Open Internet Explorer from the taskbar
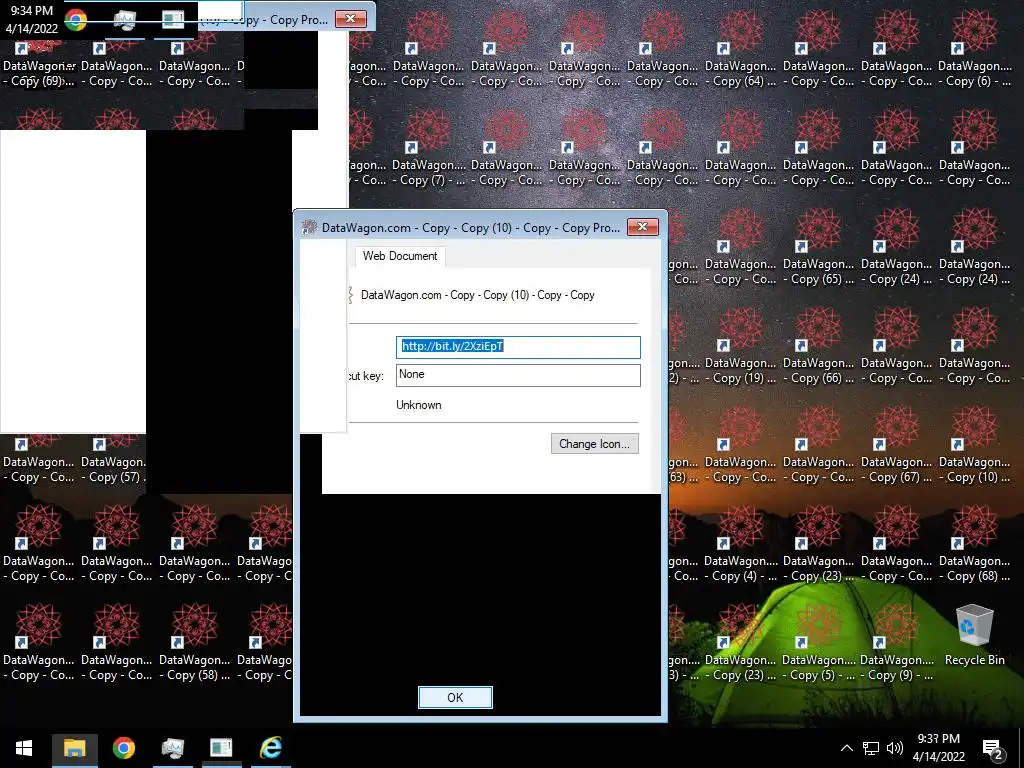The height and width of the screenshot is (768, 1024). (x=271, y=748)
